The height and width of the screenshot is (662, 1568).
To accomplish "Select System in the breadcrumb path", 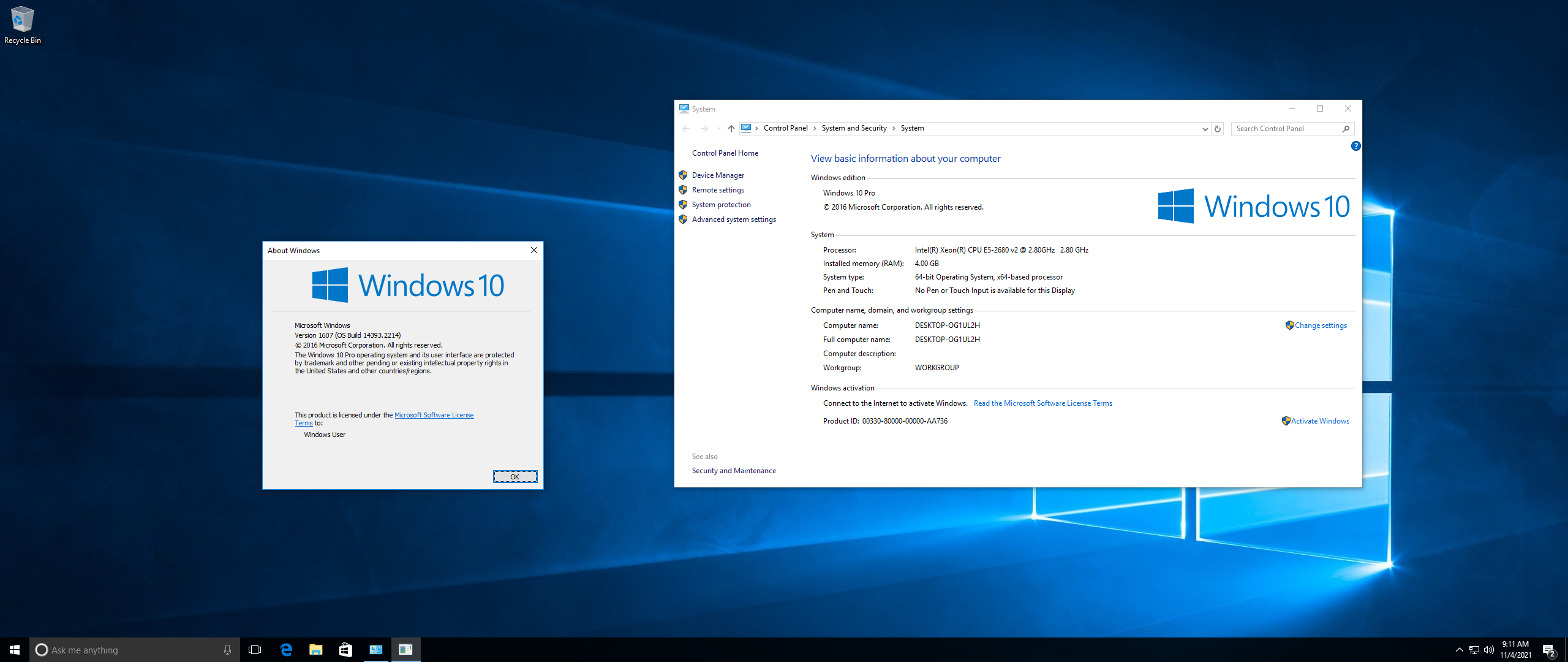I will click(x=912, y=128).
